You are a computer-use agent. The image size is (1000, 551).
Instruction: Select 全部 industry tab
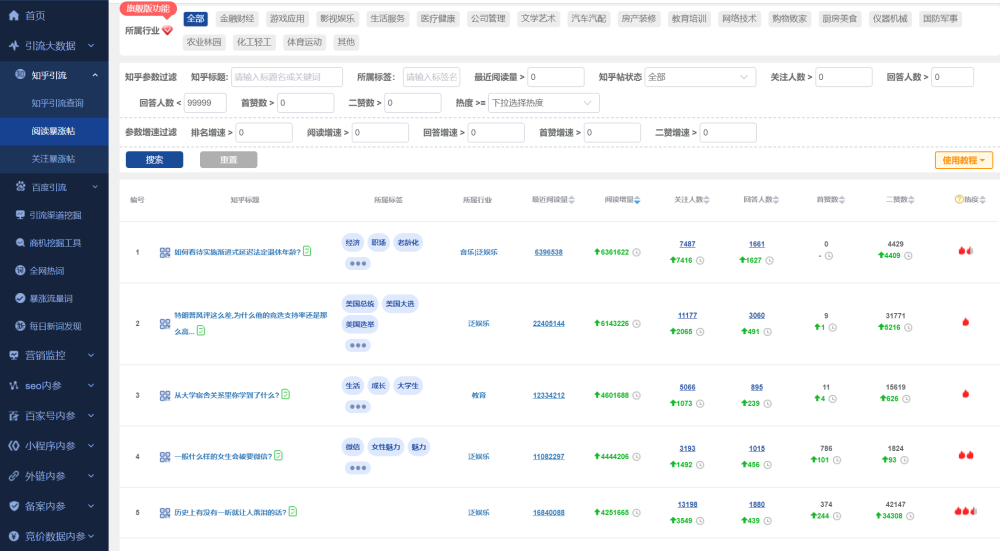(x=196, y=18)
